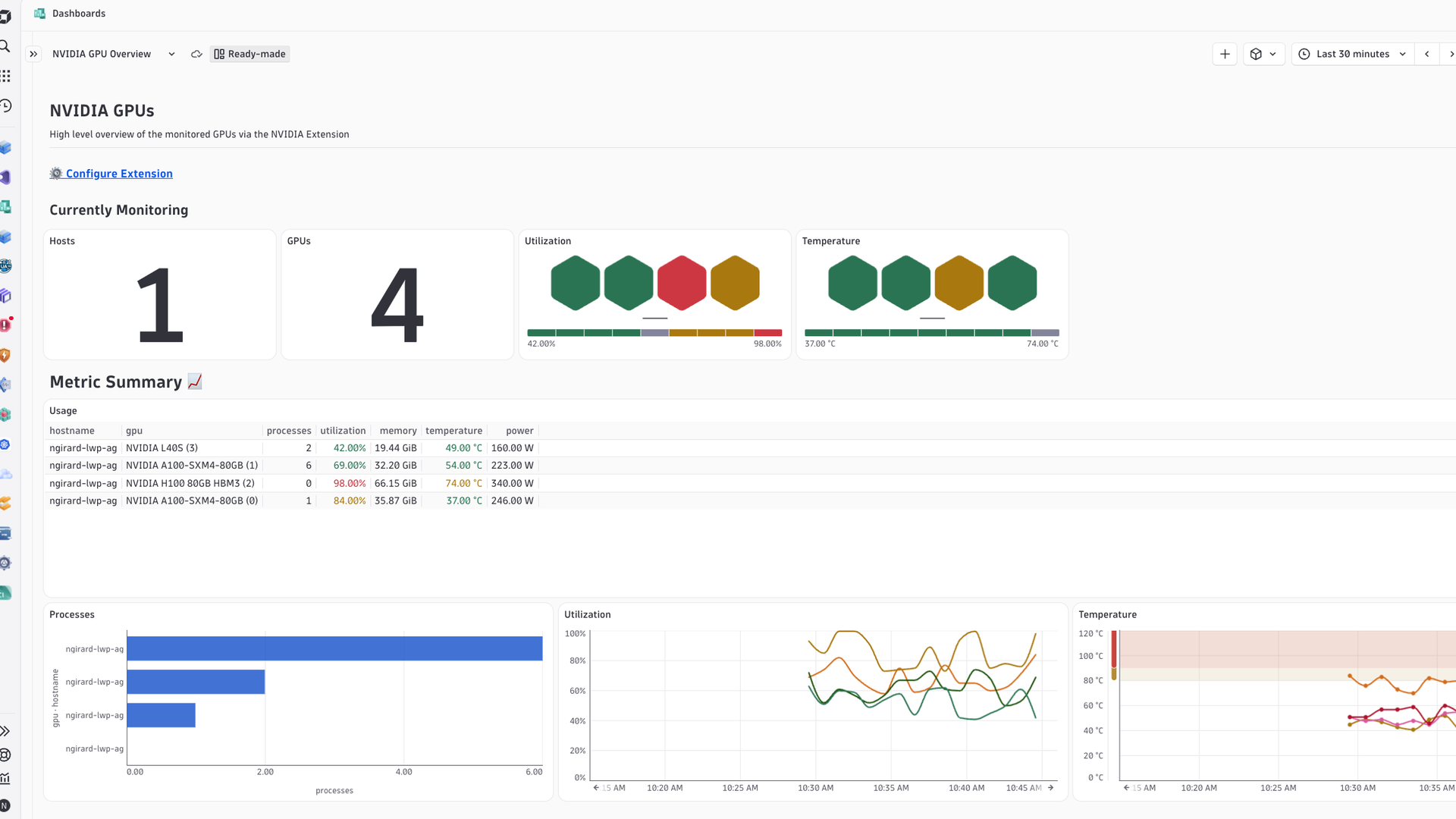The width and height of the screenshot is (1456, 819).
Task: Select the NVIDIA H100 80GB HBM3 (2) cell
Action: [190, 483]
